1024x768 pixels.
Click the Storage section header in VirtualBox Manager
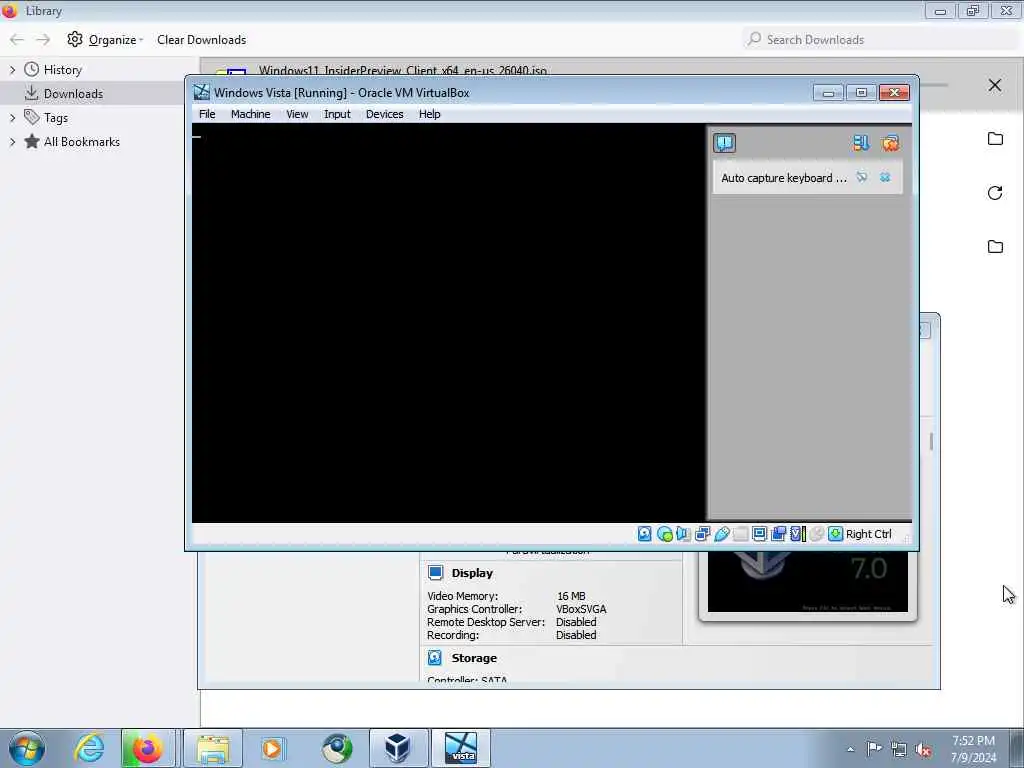click(x=473, y=658)
